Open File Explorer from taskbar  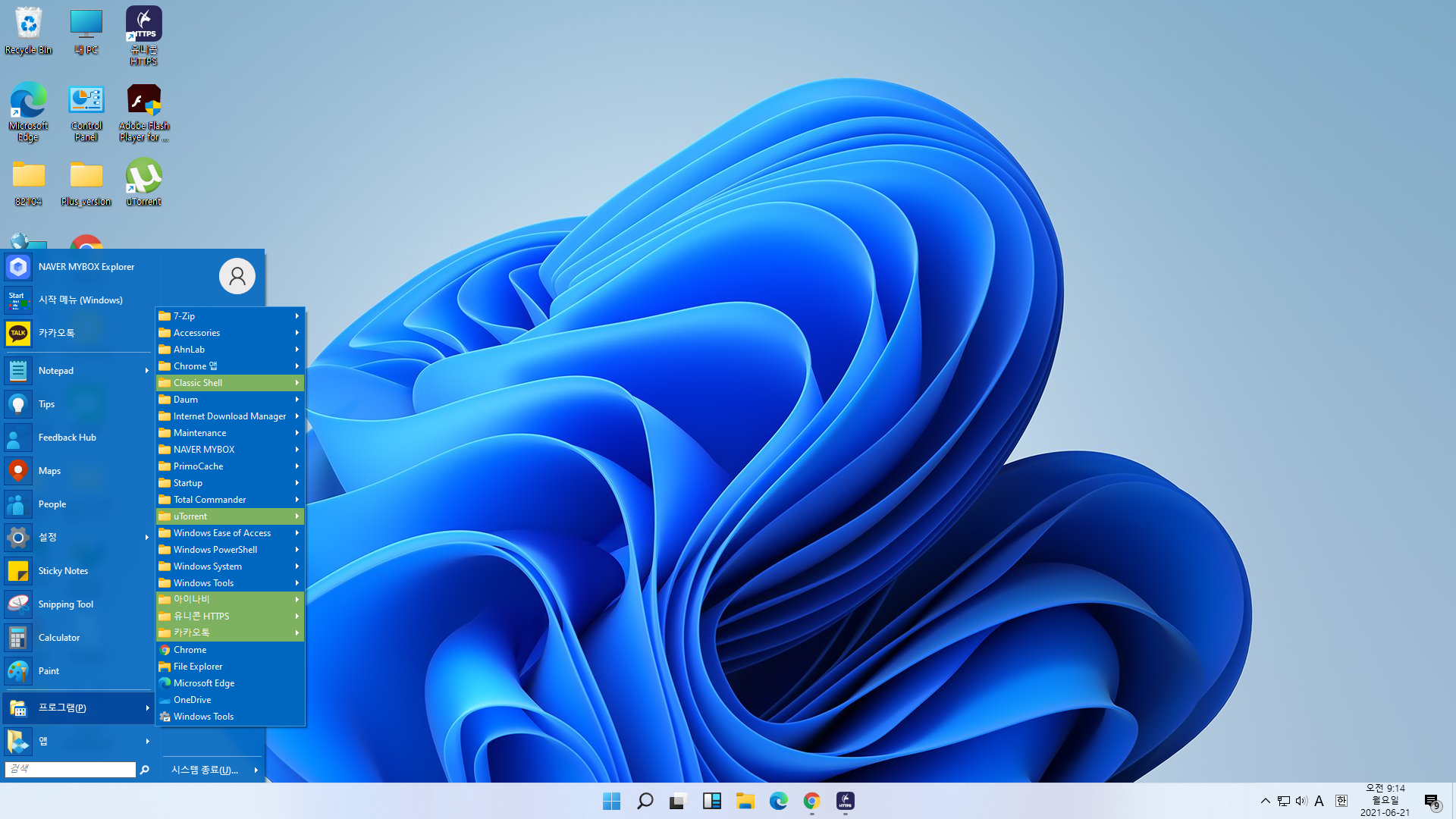click(x=745, y=801)
